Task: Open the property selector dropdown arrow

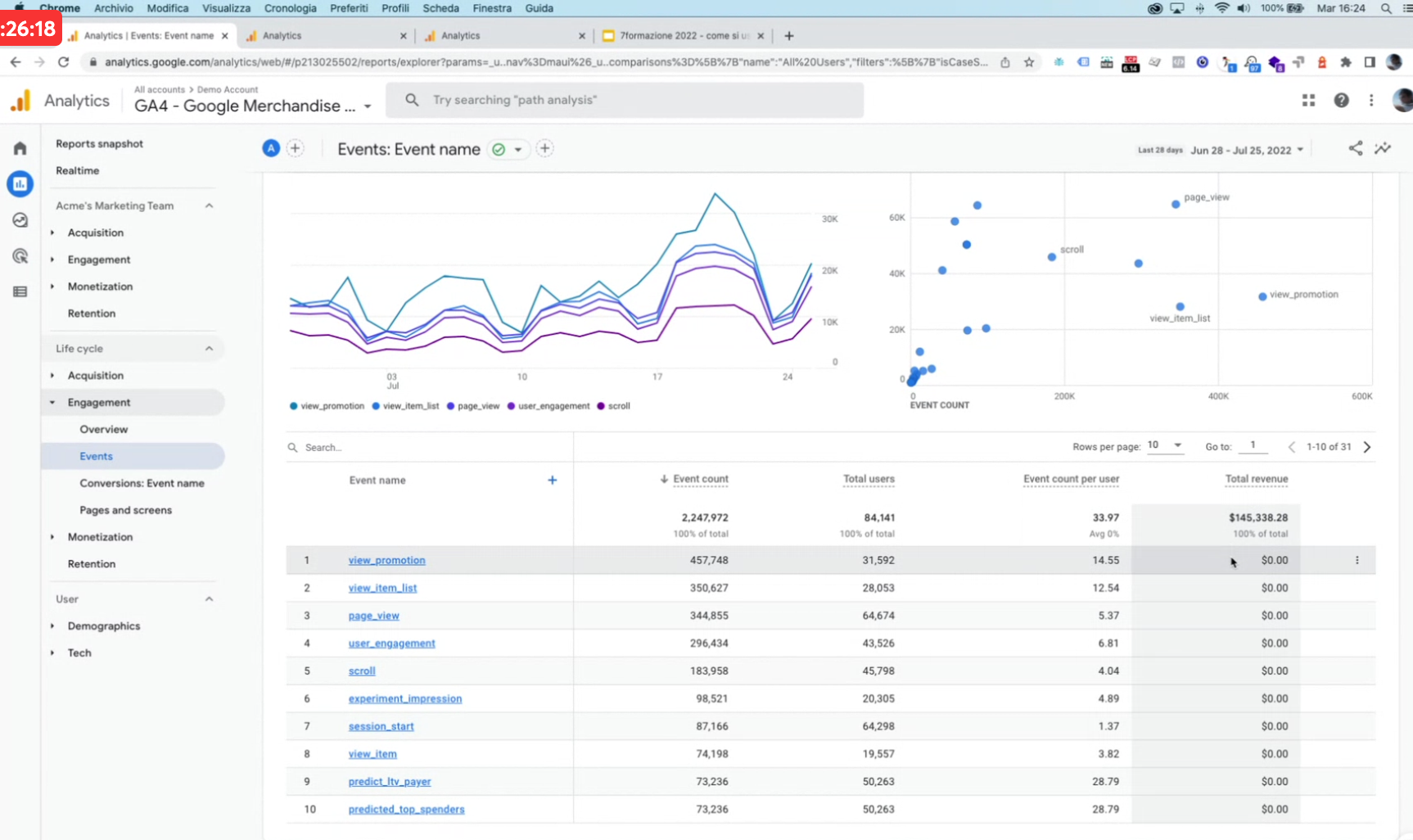Action: (368, 106)
